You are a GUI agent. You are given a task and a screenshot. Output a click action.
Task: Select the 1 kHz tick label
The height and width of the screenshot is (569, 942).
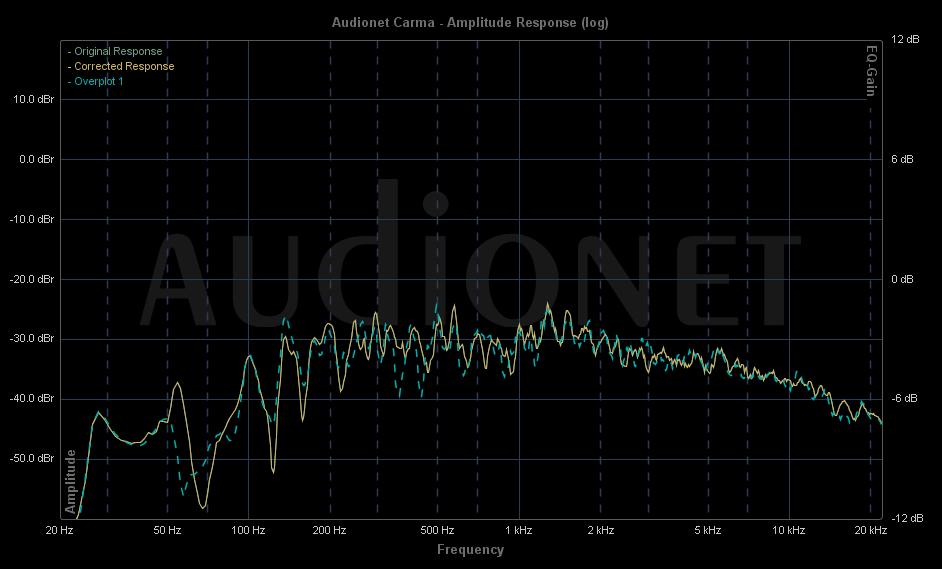tap(518, 529)
